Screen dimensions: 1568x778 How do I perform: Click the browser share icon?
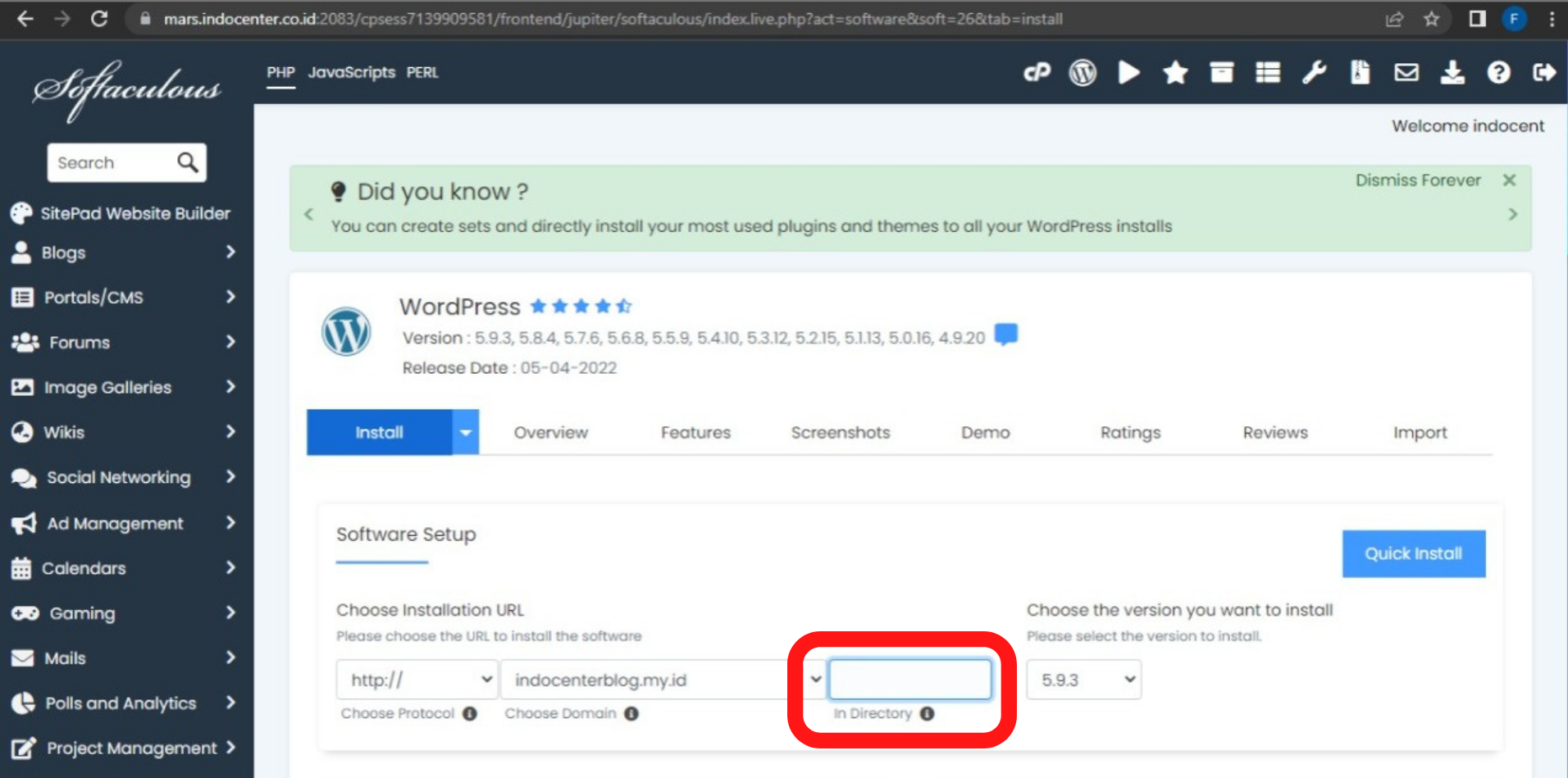[x=1394, y=19]
